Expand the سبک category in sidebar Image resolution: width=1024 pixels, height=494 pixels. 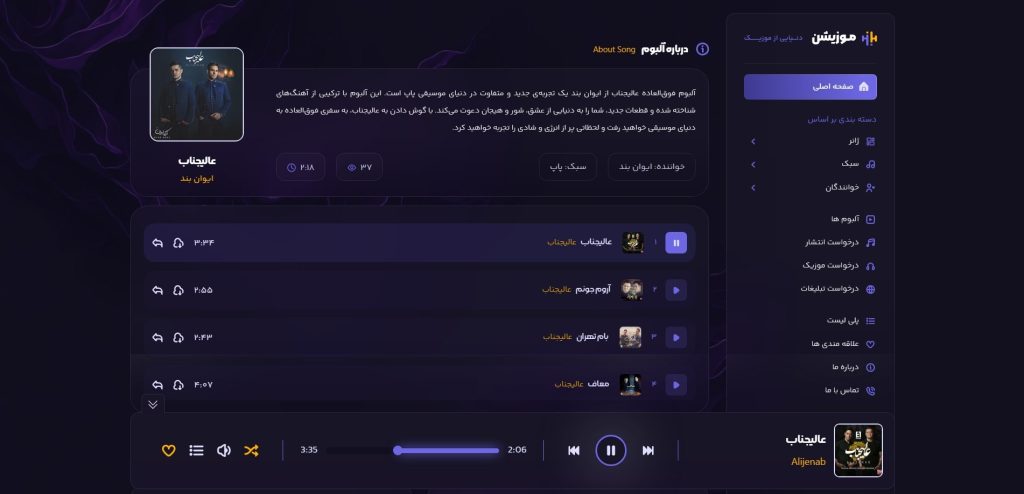[812, 164]
